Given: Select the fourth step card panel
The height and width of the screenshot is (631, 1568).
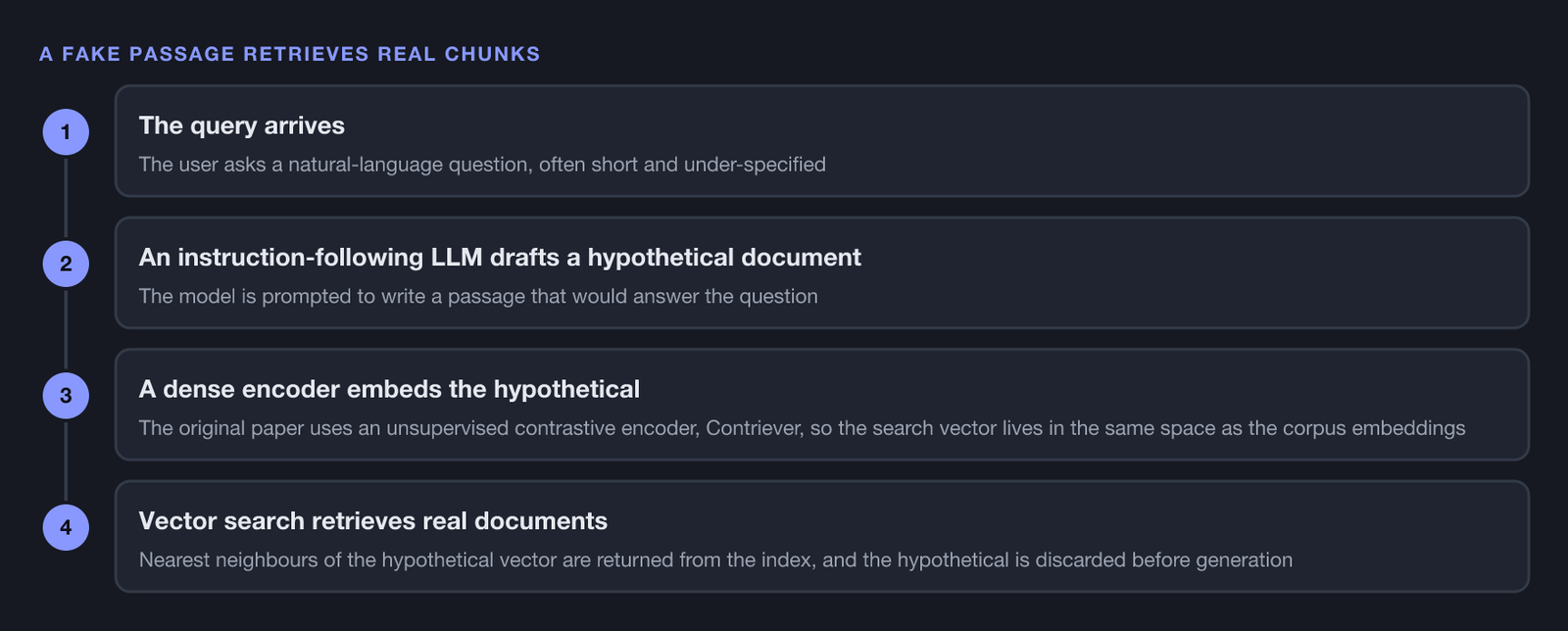Looking at the screenshot, I should click(x=822, y=536).
